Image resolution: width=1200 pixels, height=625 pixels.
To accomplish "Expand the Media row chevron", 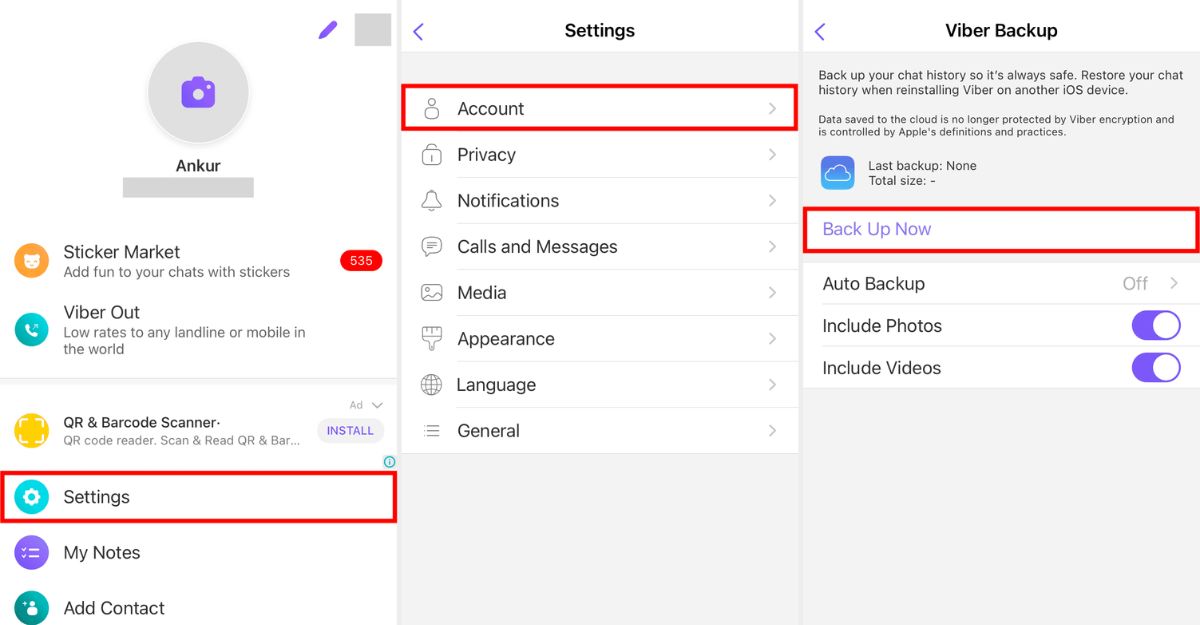I will [772, 293].
